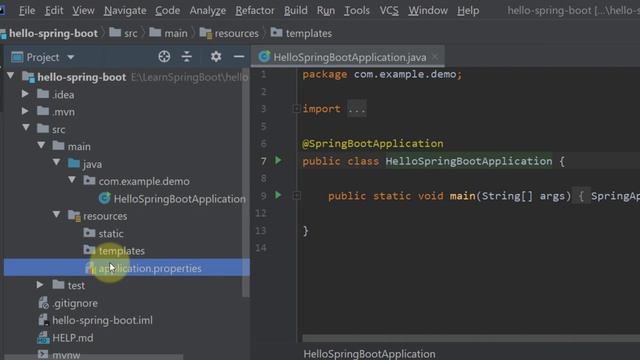Viewport: 640px width, 360px height.
Task: Open the View menu
Action: (x=83, y=11)
